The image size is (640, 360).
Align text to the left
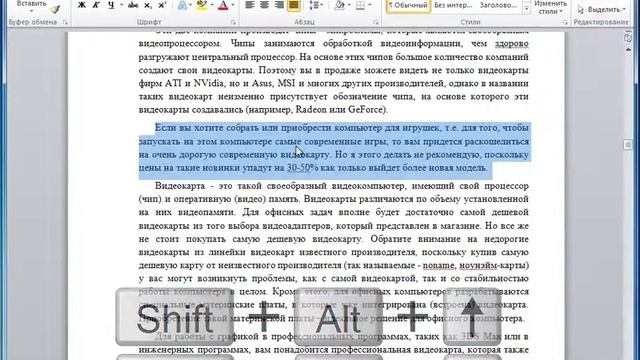[x=249, y=5]
